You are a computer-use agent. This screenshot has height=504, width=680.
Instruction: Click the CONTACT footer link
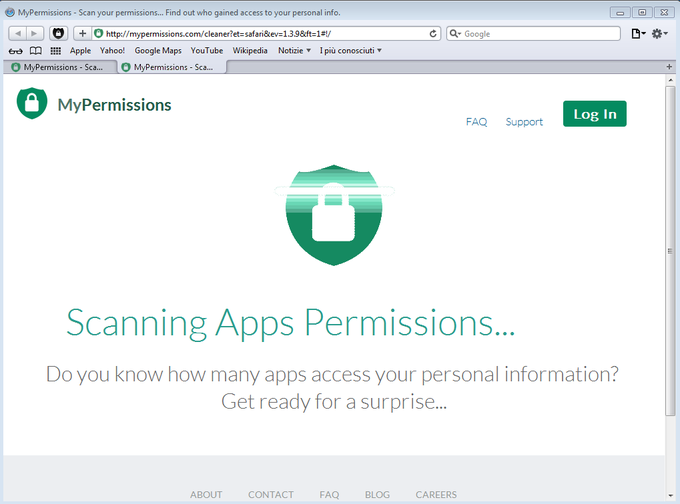pyautogui.click(x=271, y=494)
